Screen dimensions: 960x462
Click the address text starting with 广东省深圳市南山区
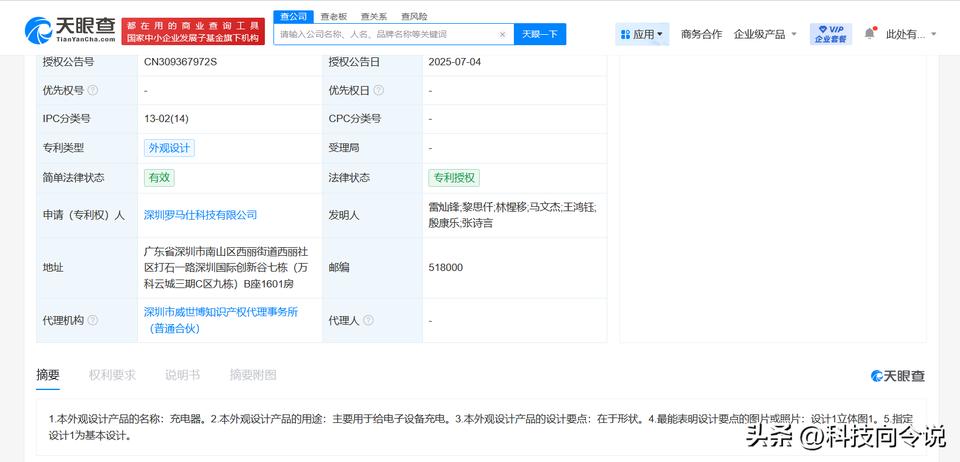pyautogui.click(x=226, y=267)
